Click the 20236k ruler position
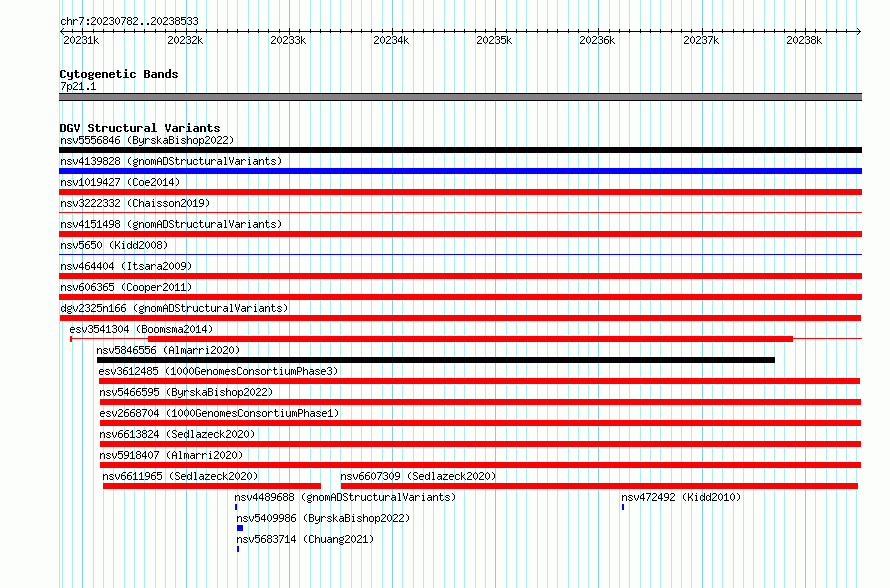 [597, 40]
